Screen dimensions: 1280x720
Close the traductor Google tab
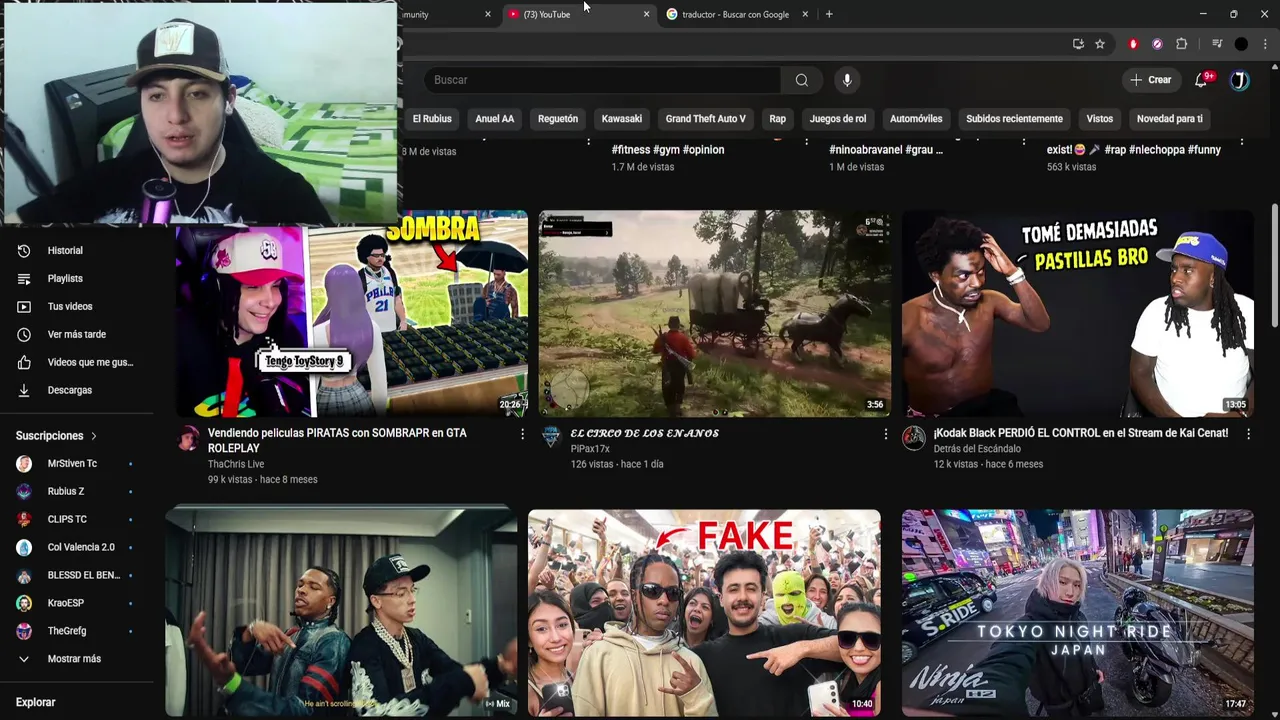pos(805,14)
